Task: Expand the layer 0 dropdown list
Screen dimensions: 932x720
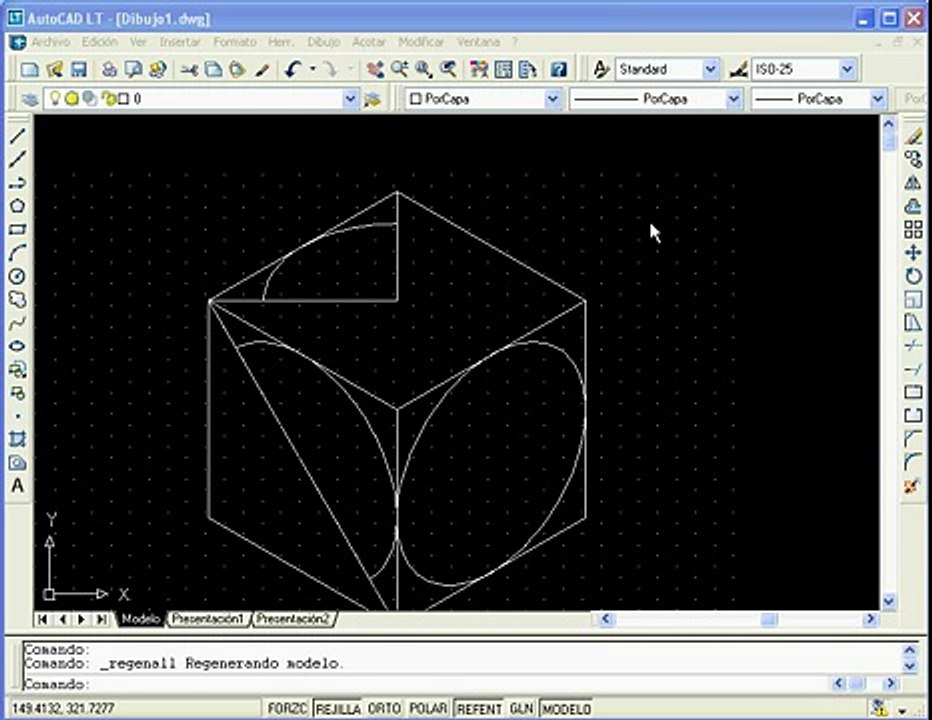Action: [351, 99]
